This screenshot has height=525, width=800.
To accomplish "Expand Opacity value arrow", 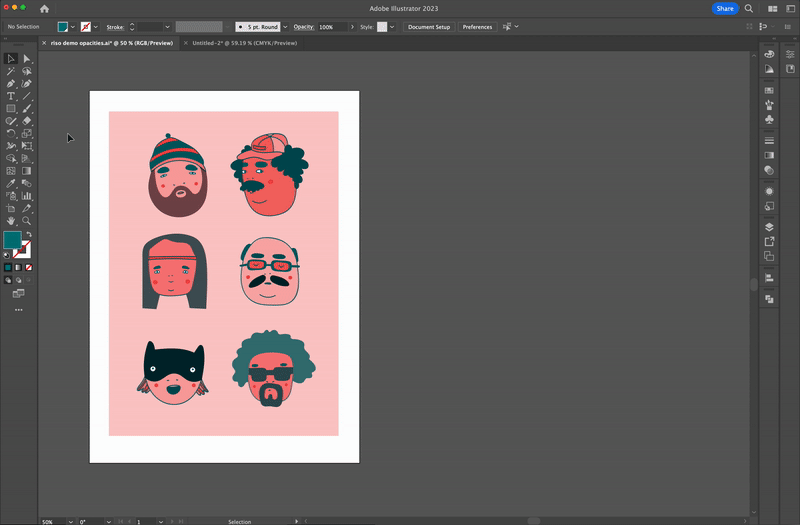I will click(x=352, y=27).
